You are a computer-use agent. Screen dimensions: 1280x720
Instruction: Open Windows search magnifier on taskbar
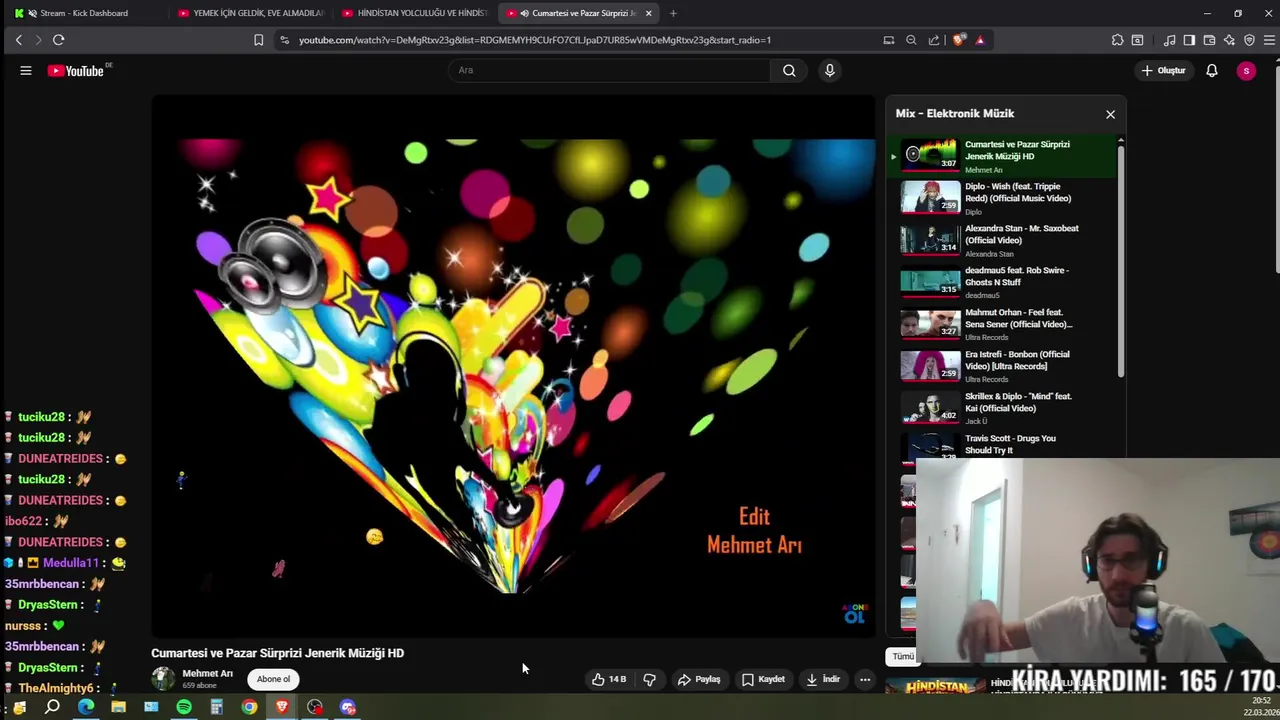52,707
